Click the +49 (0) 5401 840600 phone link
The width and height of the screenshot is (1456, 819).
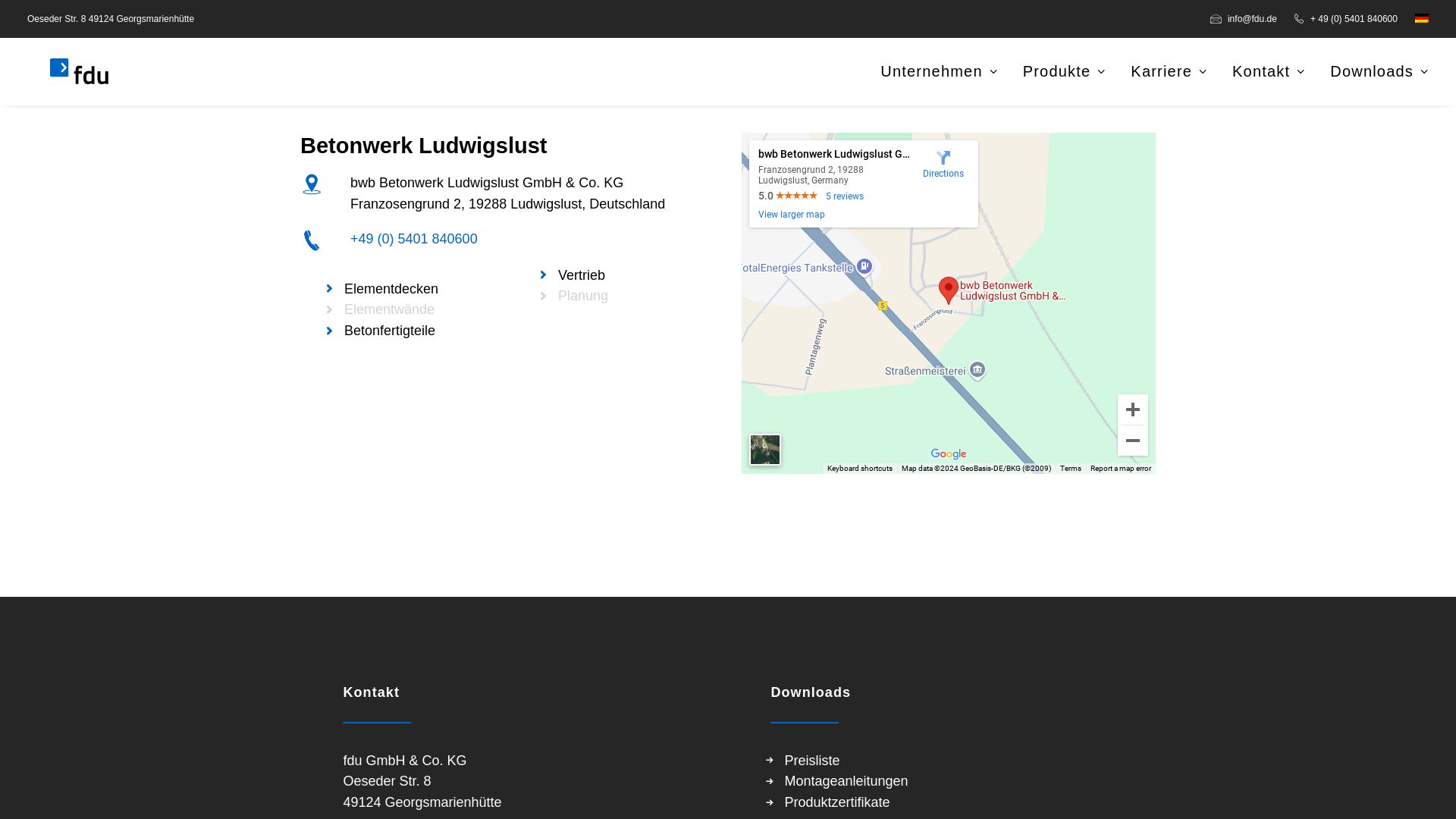click(x=413, y=238)
